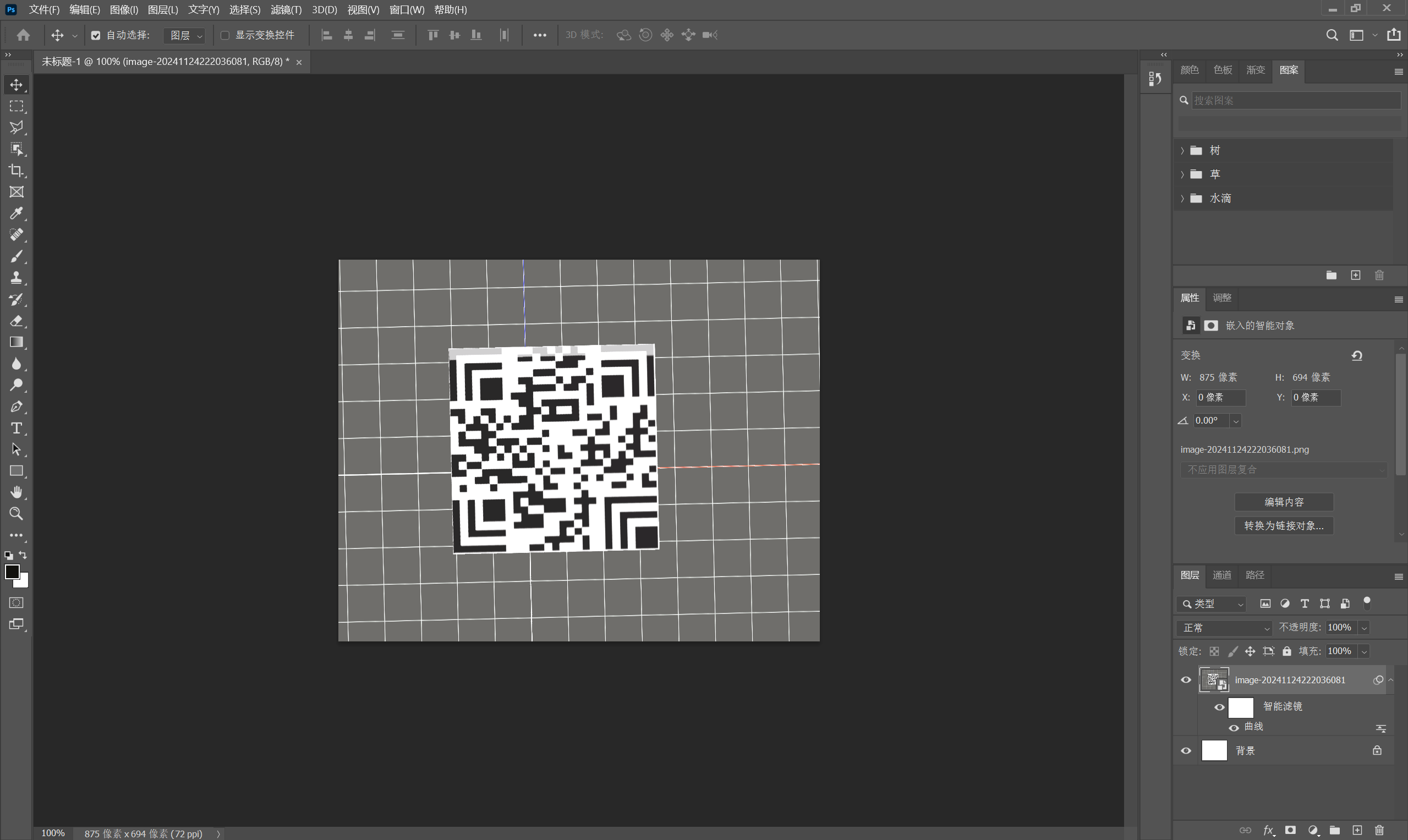Open the Auto-Select 图层 dropdown

[x=184, y=36]
